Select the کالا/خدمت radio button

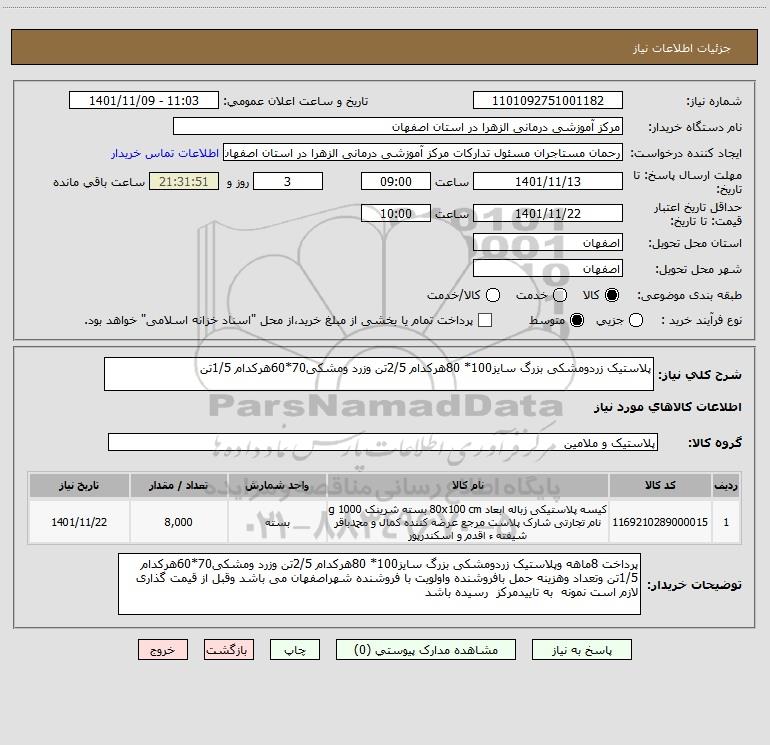pos(493,295)
